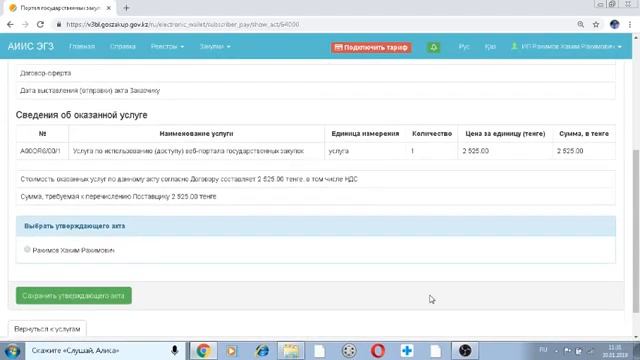Go back using browser back arrow
640x360 pixels.
point(10,24)
